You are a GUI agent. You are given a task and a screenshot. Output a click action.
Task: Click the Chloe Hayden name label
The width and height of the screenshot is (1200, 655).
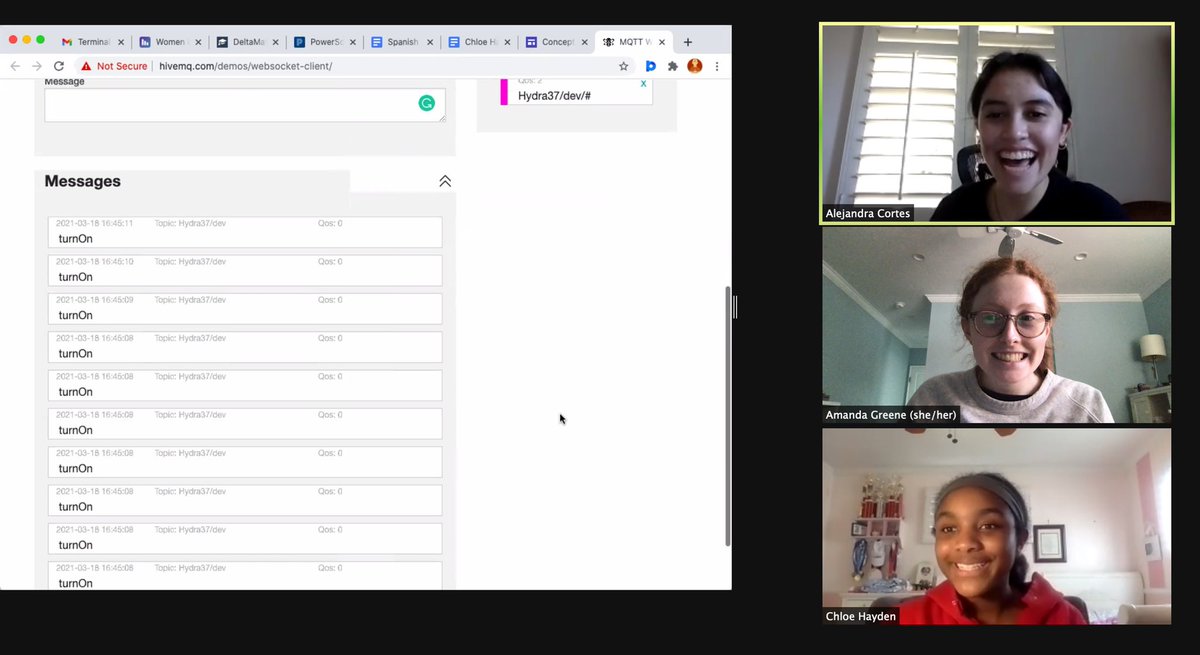click(x=860, y=616)
